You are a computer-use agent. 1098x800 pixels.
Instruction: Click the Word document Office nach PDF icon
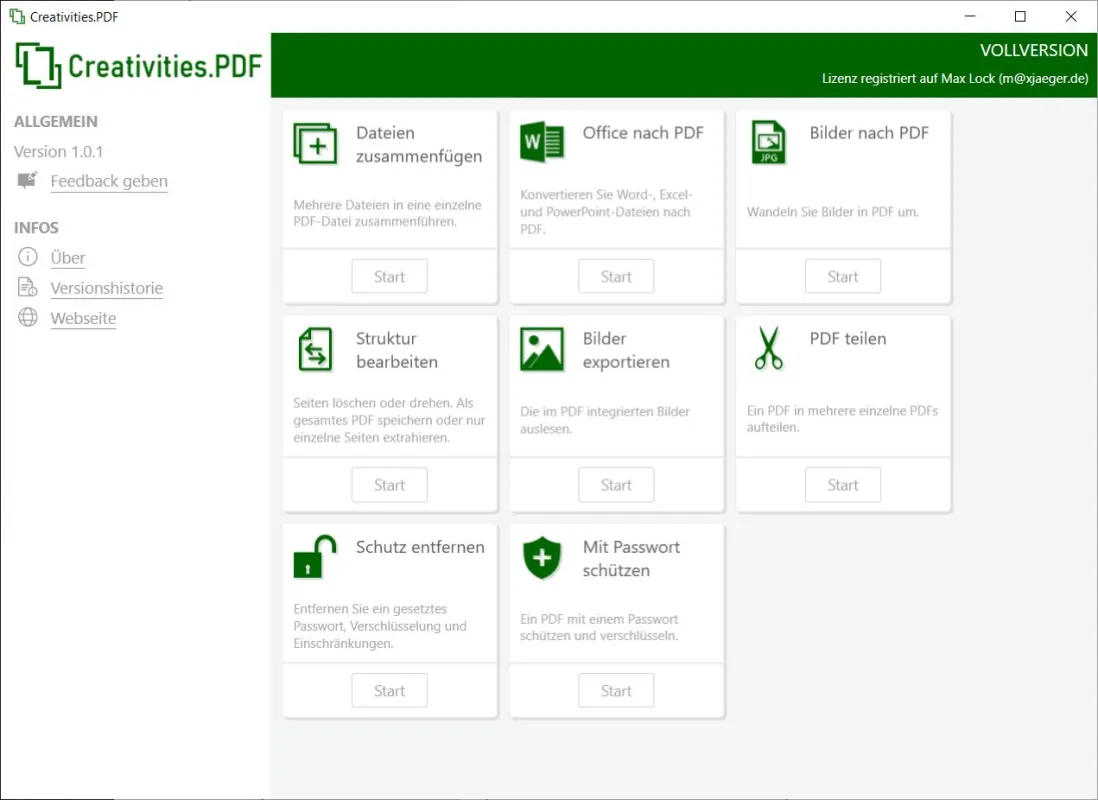coord(541,142)
